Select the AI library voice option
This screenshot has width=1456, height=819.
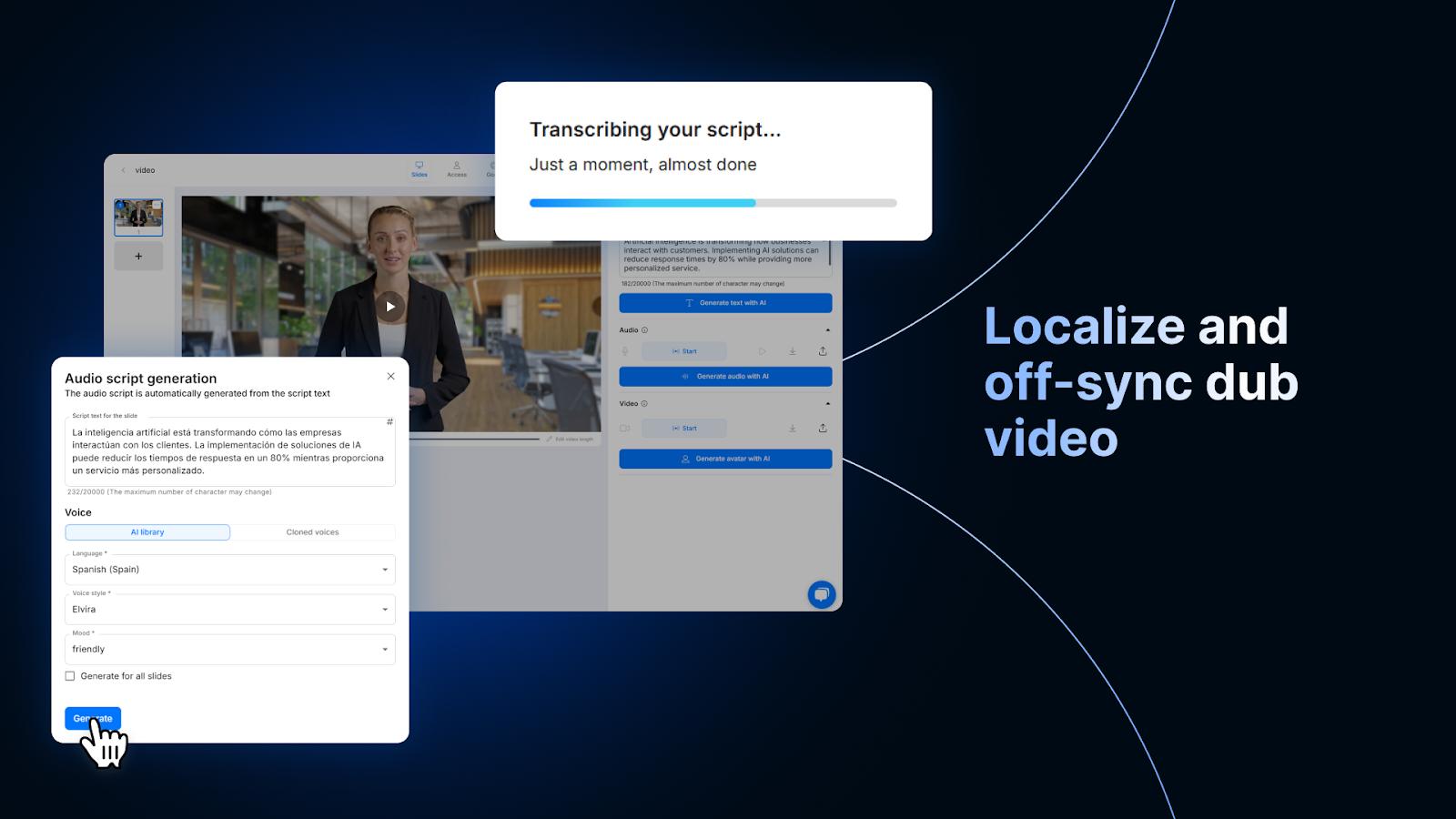point(147,532)
